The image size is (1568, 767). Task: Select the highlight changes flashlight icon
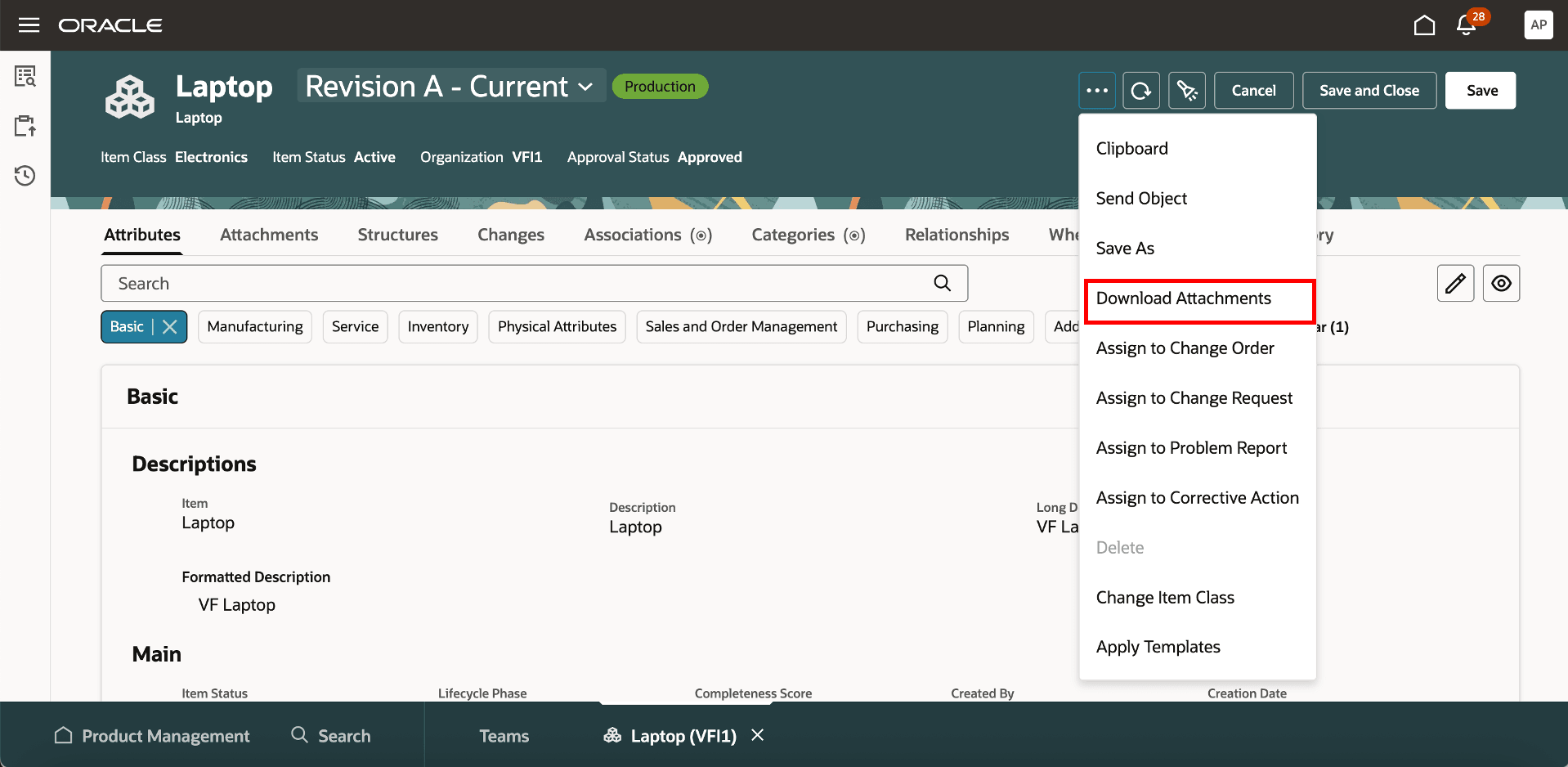click(x=1186, y=90)
